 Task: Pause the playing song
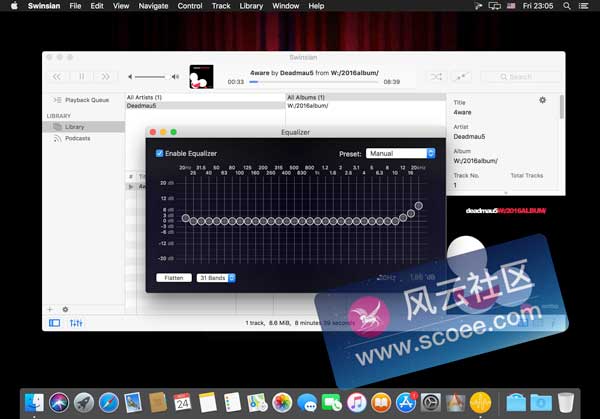click(82, 77)
